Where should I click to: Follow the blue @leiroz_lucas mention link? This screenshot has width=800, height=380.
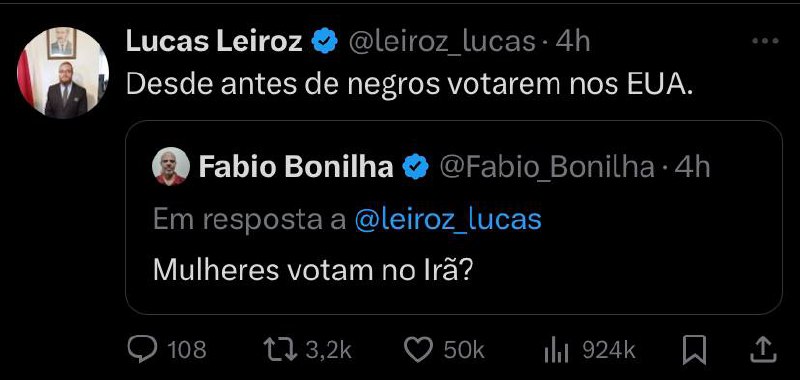click(x=447, y=220)
